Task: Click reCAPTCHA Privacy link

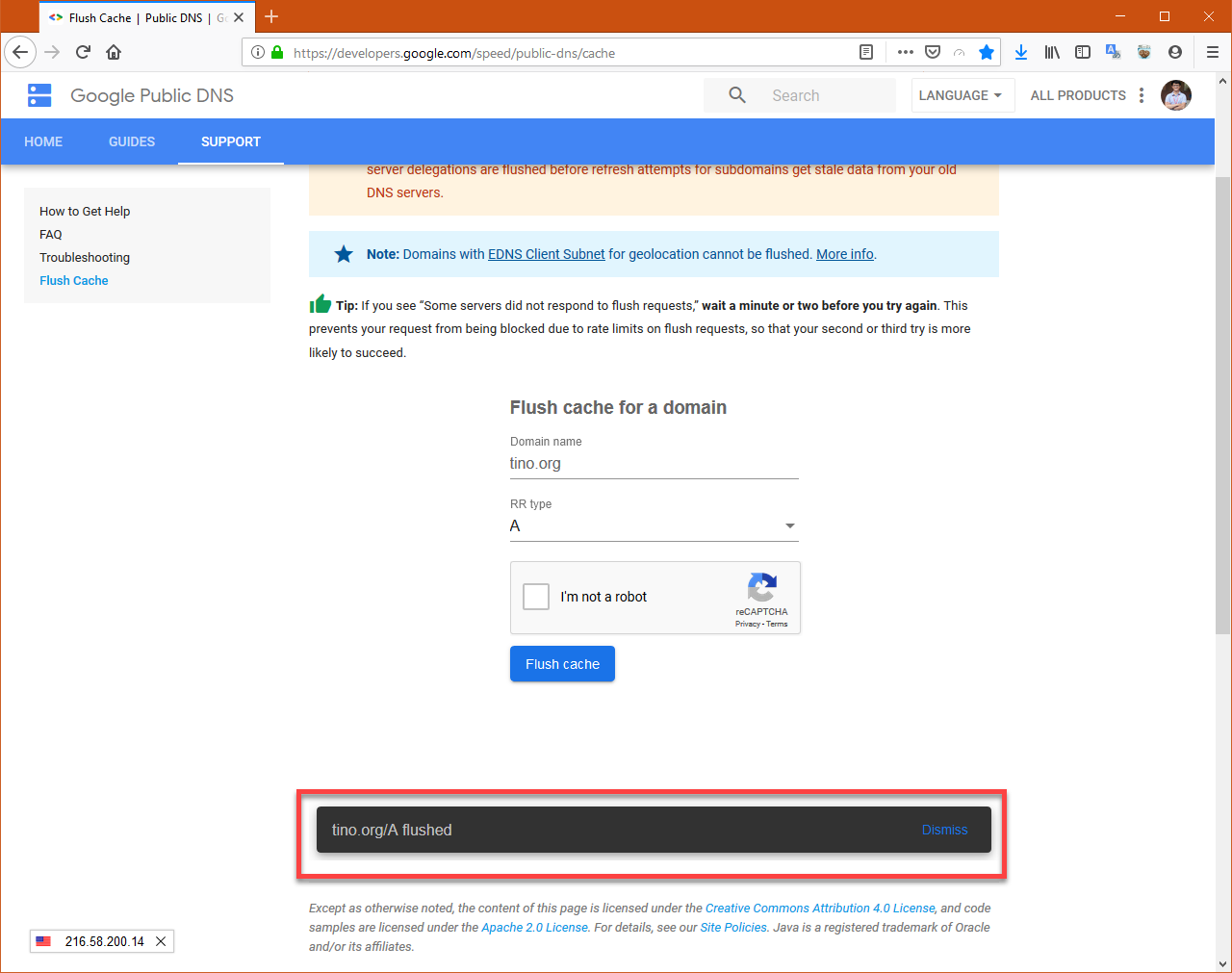Action: coord(748,624)
